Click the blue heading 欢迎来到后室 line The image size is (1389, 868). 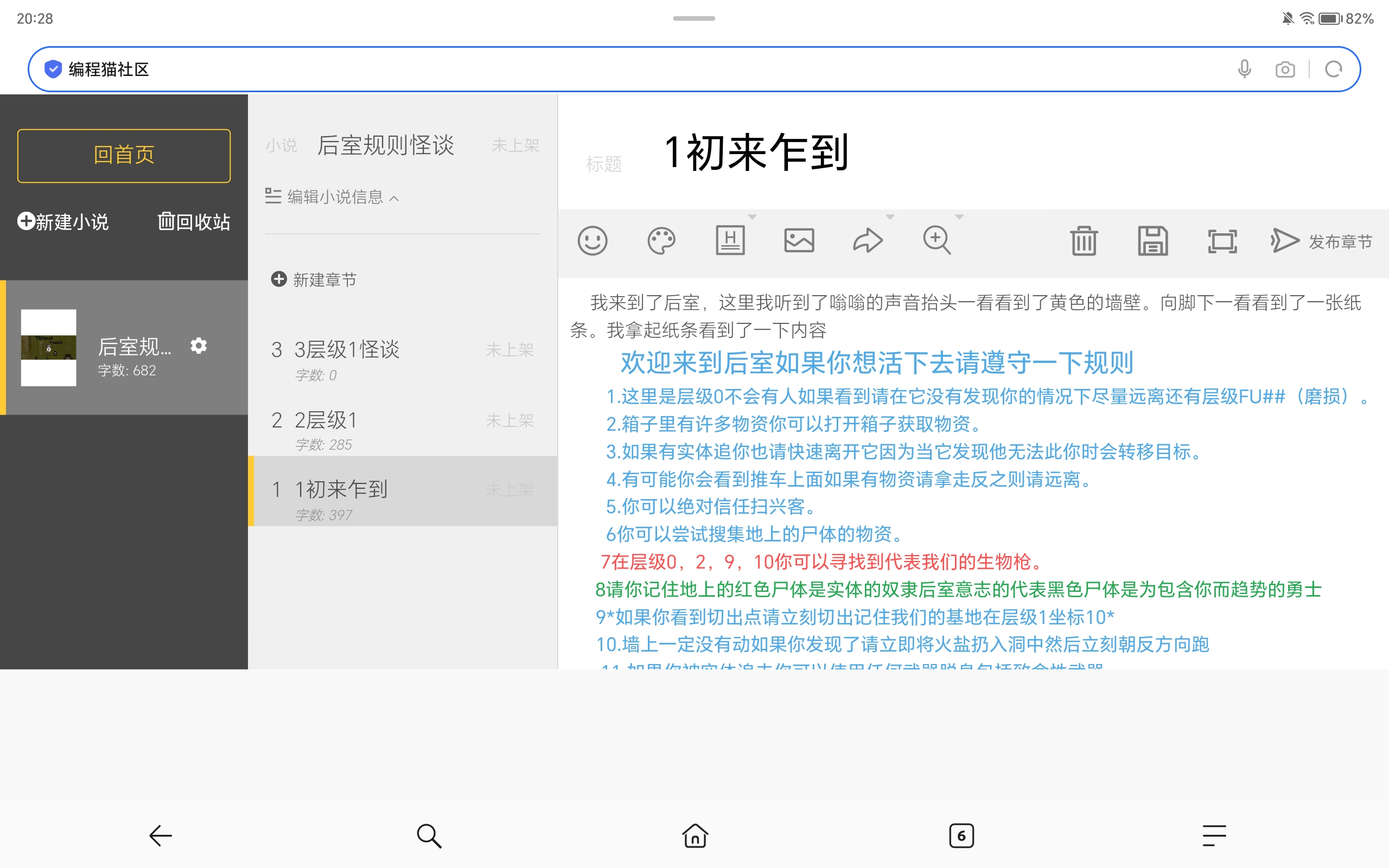(876, 362)
